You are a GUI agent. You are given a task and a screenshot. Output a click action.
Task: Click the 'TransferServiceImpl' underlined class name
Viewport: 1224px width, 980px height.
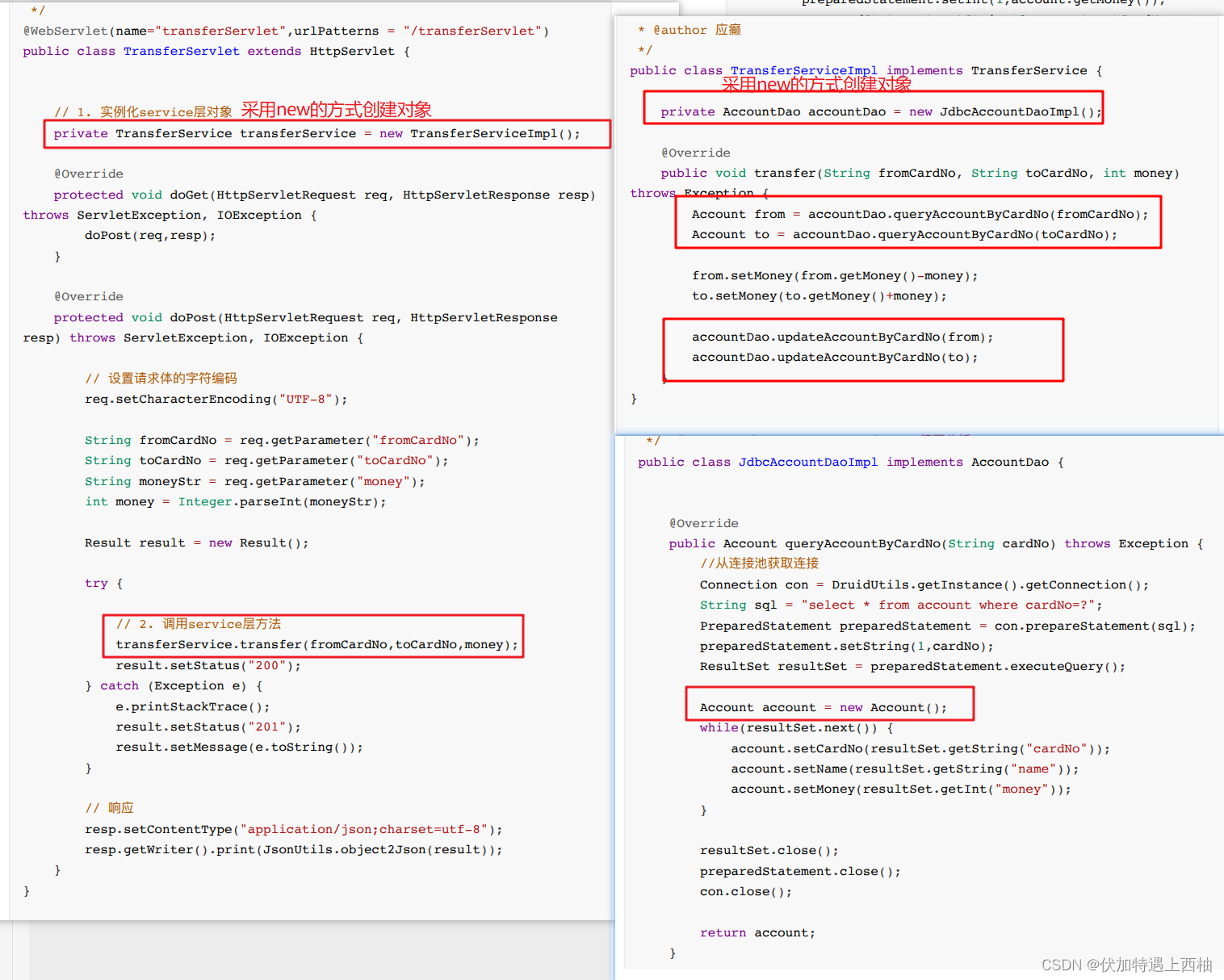(804, 70)
